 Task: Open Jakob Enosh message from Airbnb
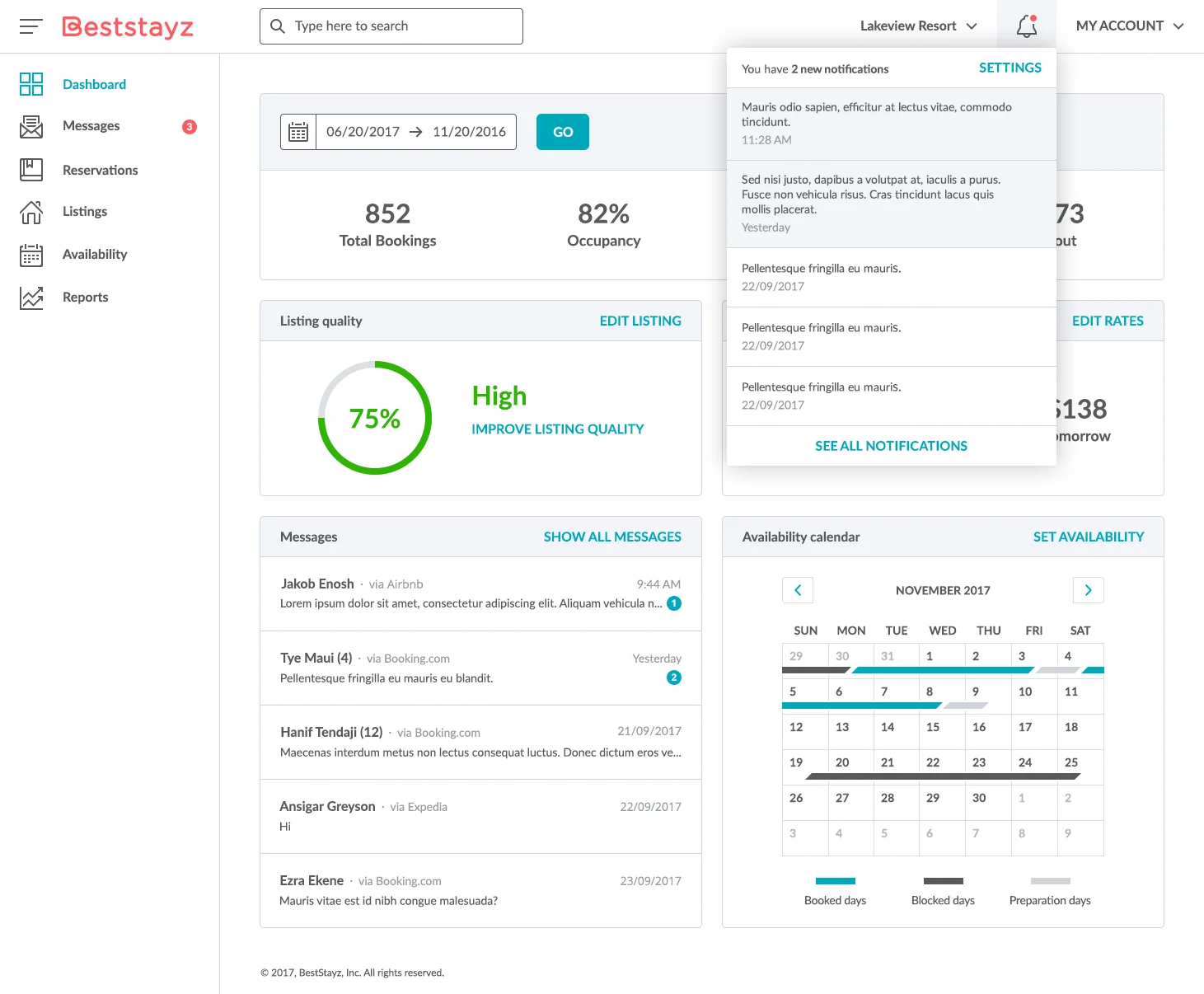[x=480, y=593]
